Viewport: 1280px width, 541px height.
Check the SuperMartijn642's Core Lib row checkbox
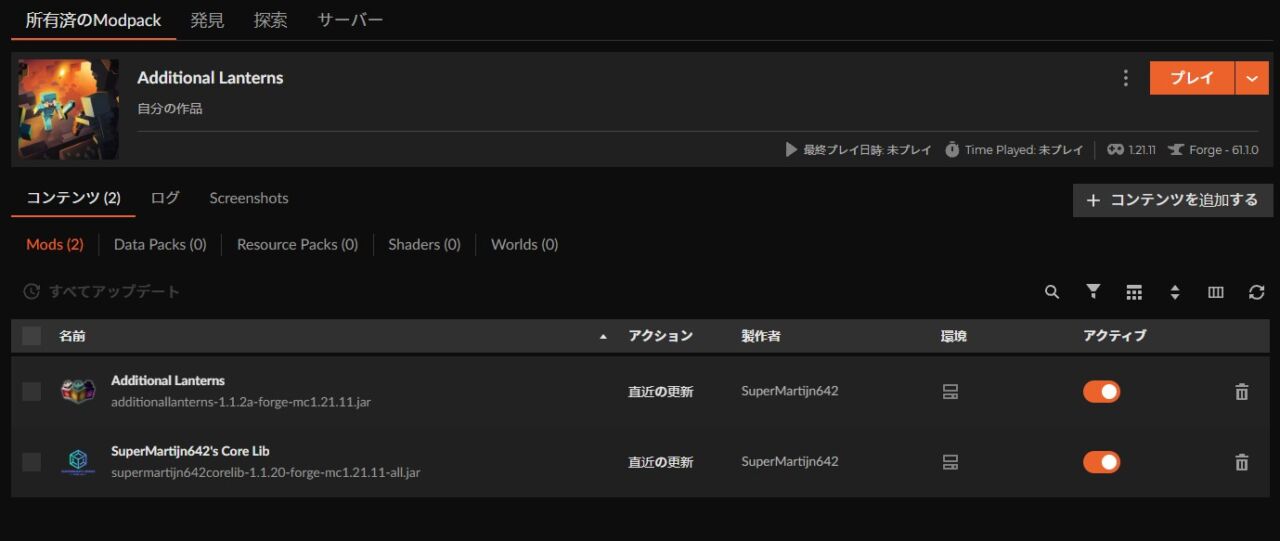[32, 461]
